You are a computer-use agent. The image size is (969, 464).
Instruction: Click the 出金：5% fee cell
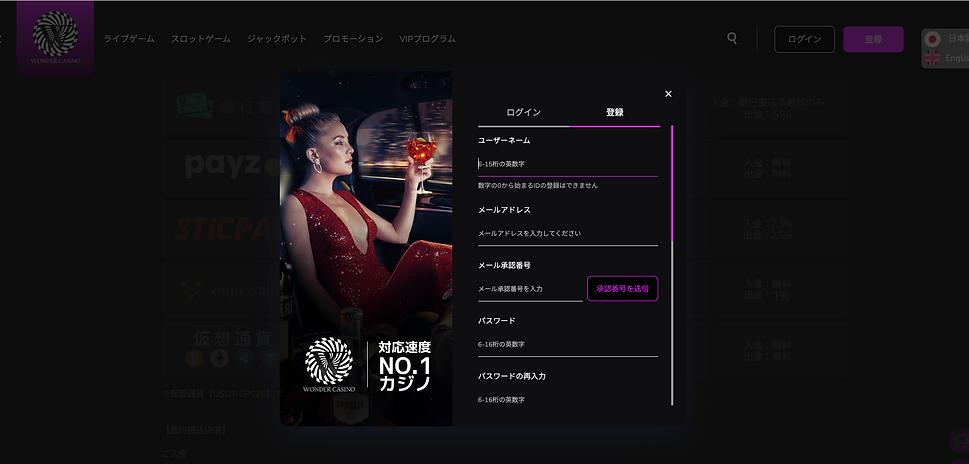point(767,114)
